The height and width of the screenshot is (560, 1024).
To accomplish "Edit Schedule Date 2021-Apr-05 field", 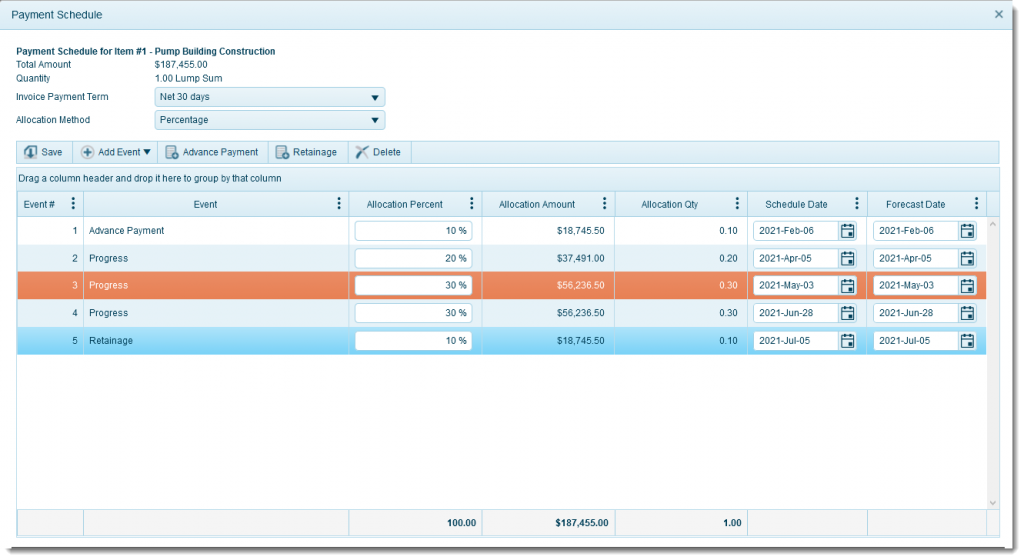I will [795, 258].
